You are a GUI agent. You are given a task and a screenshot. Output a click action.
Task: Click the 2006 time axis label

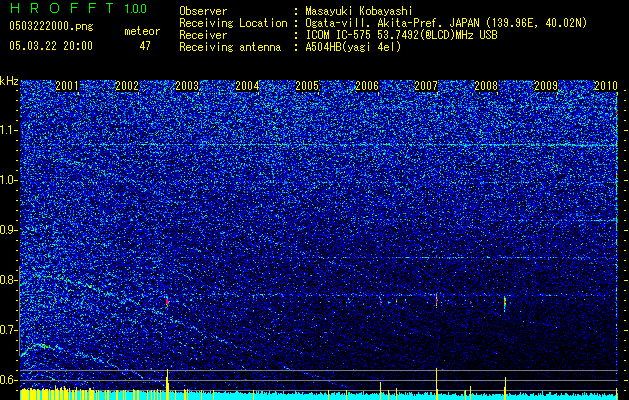(x=367, y=85)
